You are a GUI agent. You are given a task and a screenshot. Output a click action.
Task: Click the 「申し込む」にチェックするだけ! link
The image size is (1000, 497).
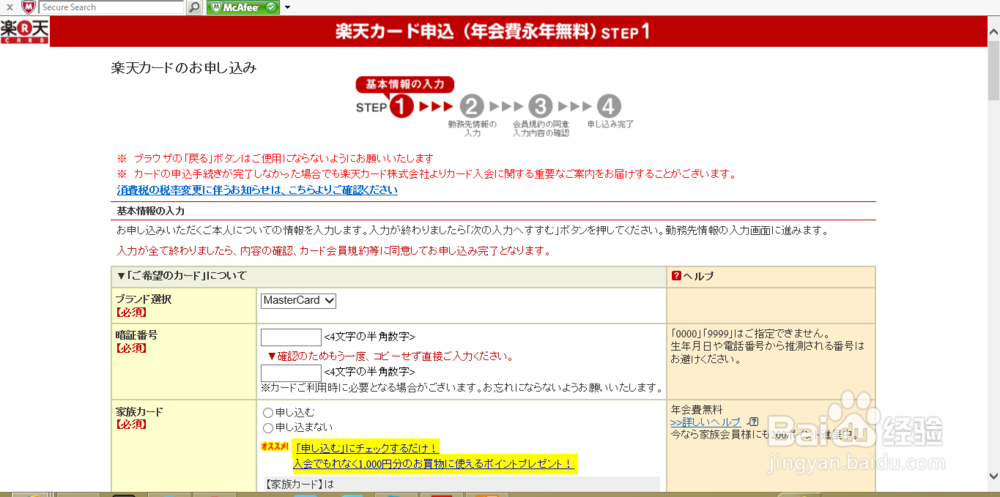[367, 448]
